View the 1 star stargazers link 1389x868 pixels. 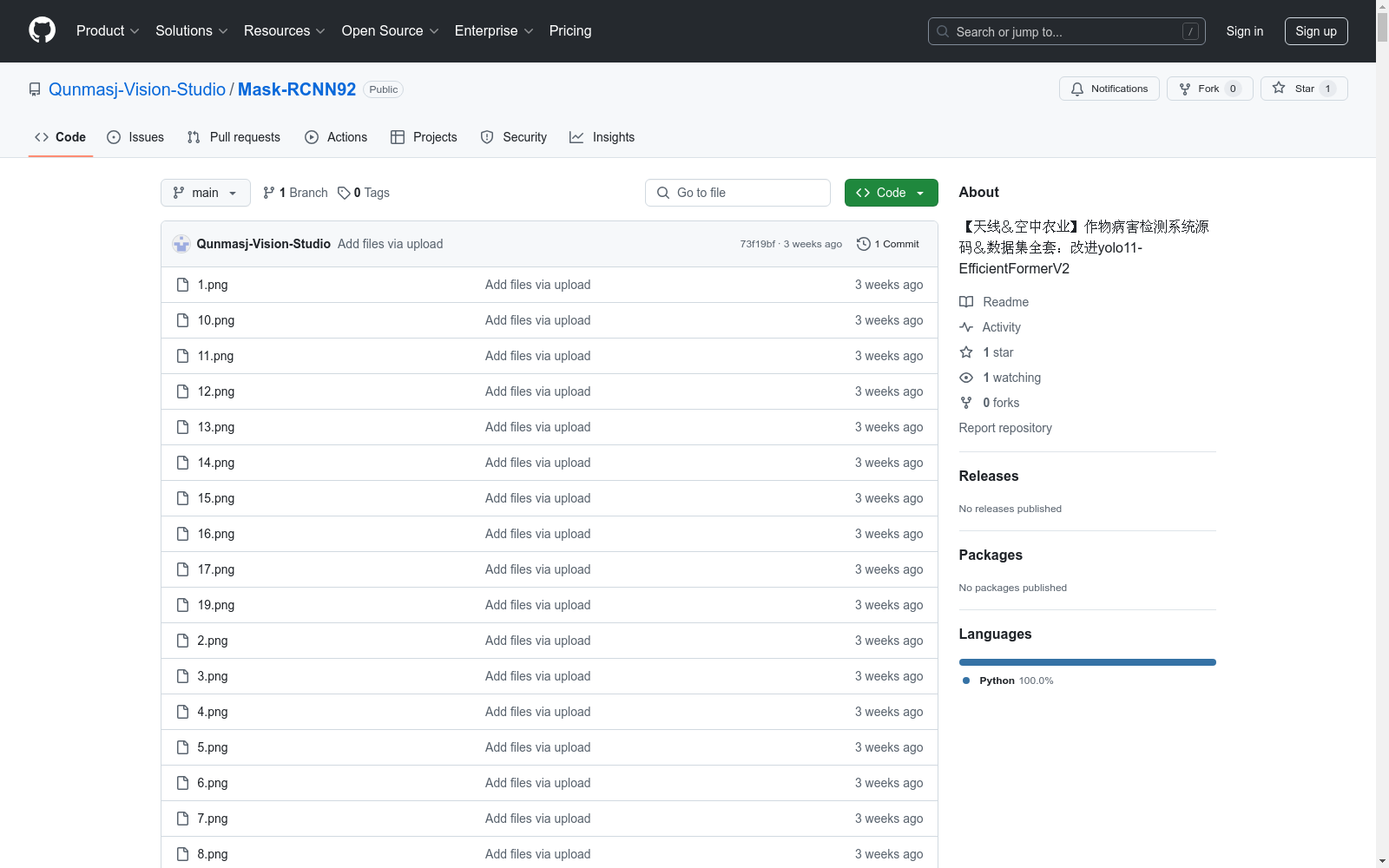tap(986, 352)
